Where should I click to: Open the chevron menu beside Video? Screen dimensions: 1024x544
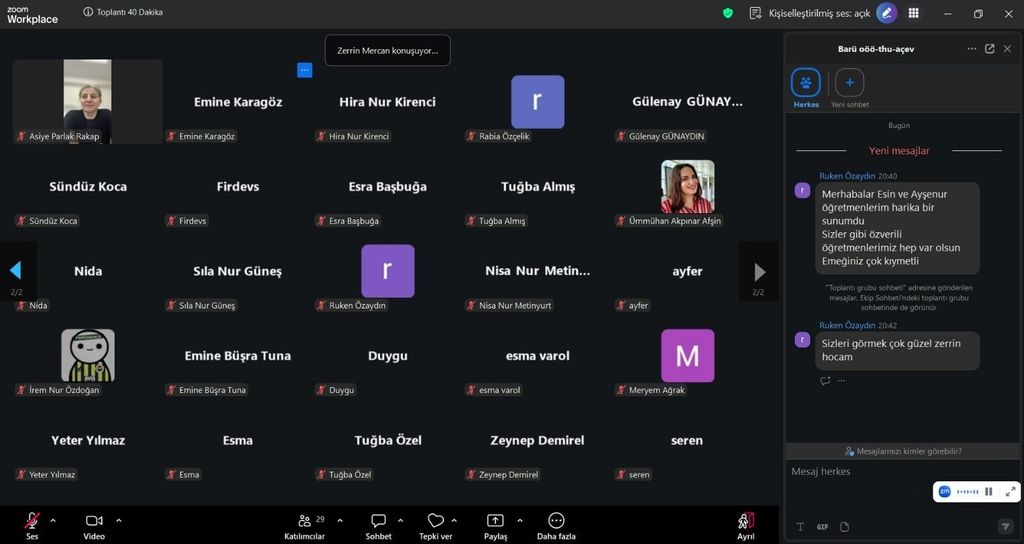coord(119,520)
